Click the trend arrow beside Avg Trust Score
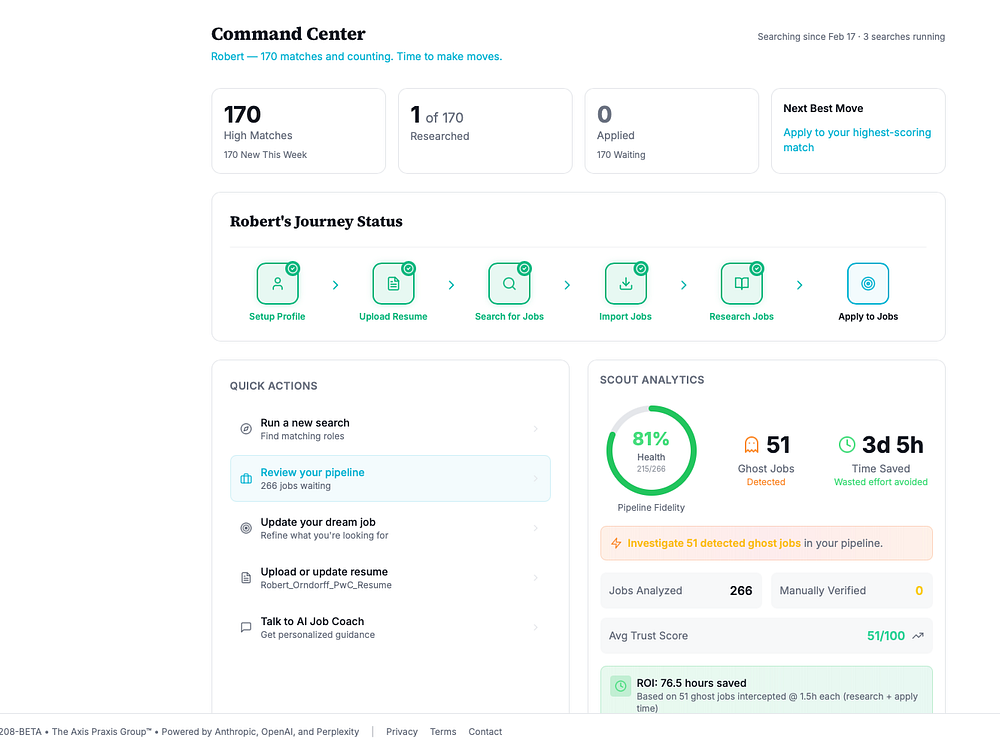The height and width of the screenshot is (750, 1000). 918,635
